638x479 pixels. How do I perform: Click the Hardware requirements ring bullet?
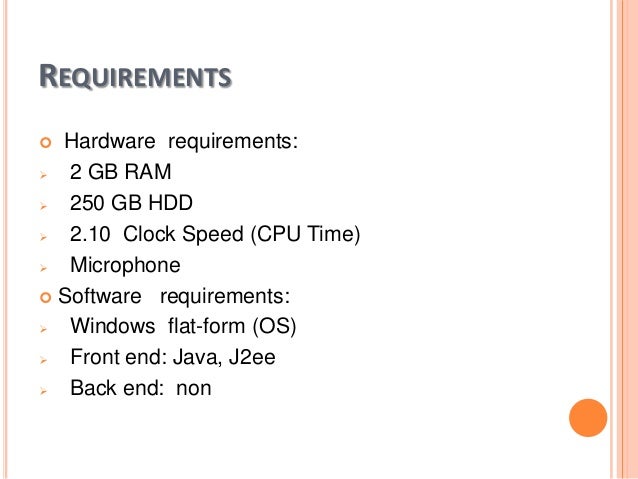coord(46,142)
